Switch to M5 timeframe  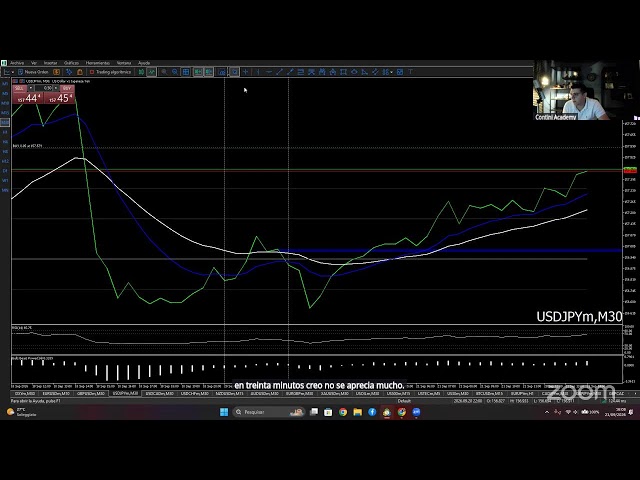[5, 93]
